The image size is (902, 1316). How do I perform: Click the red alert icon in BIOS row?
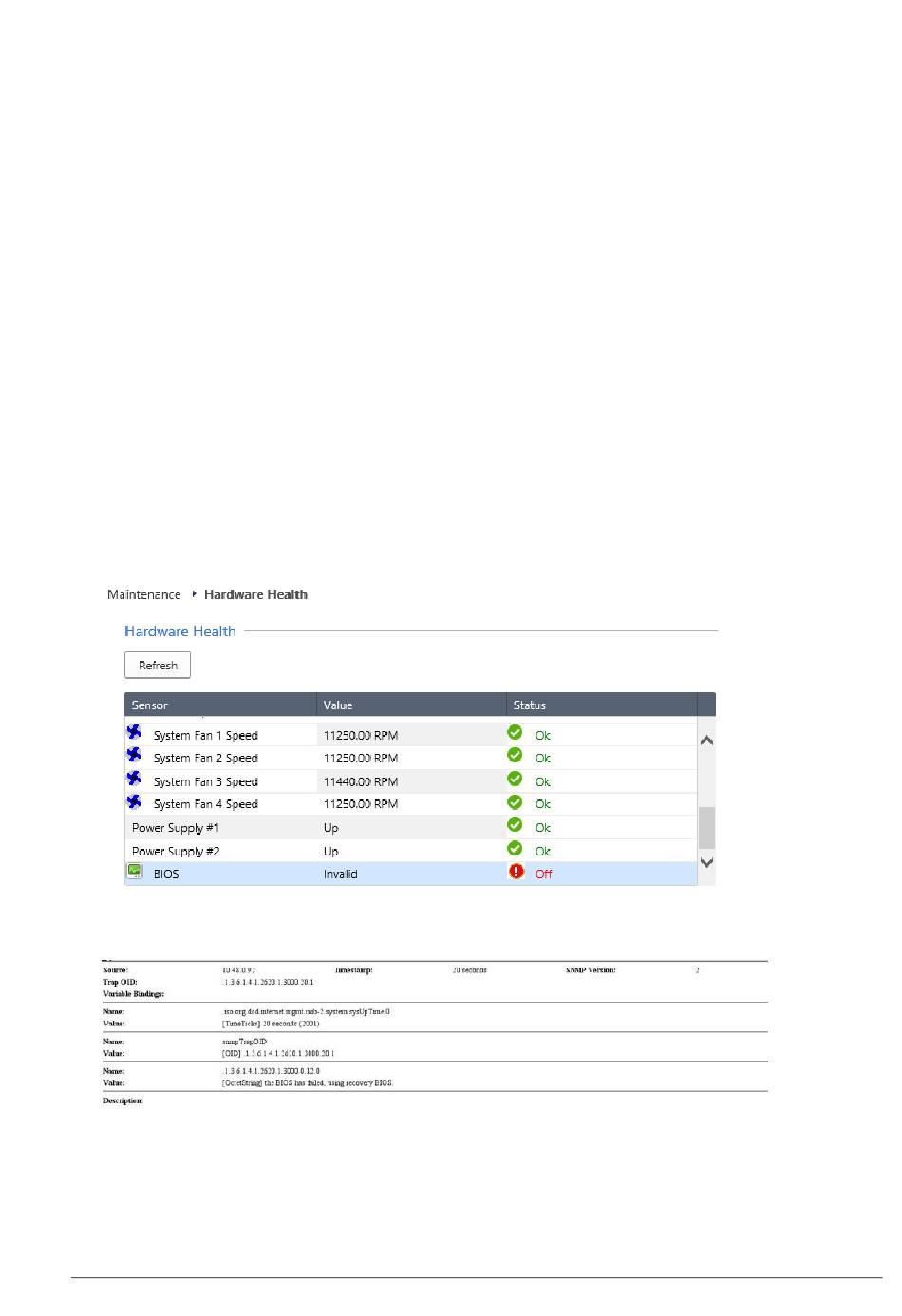pos(516,872)
